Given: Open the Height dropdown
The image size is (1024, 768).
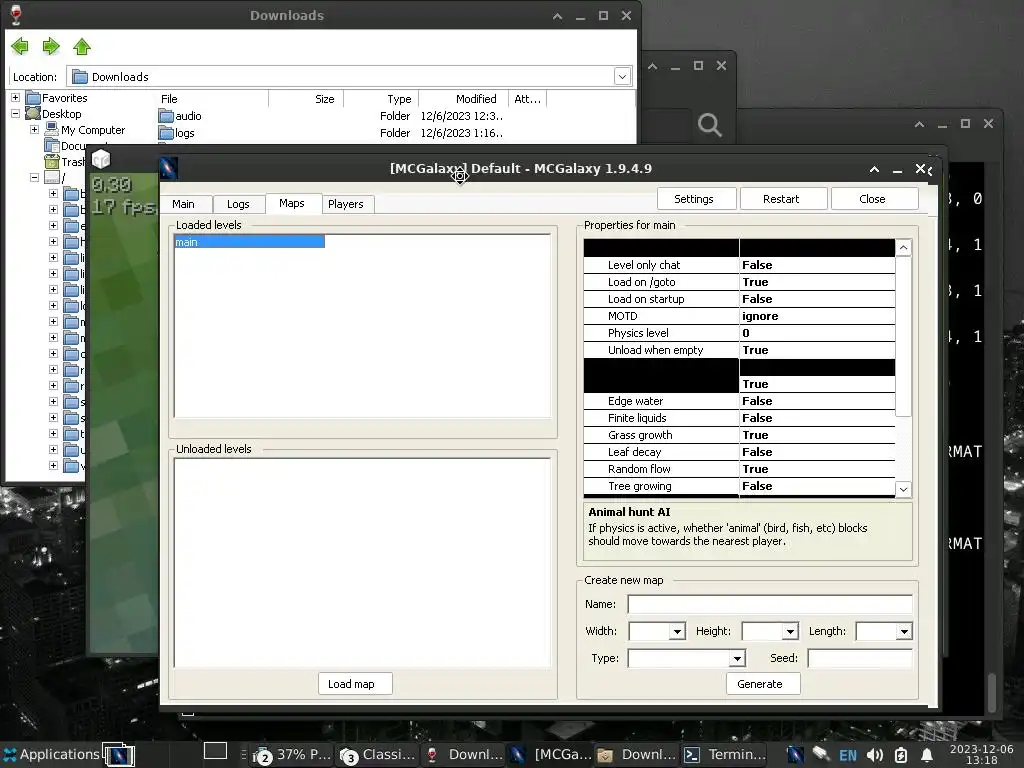Looking at the screenshot, I should click(790, 632).
